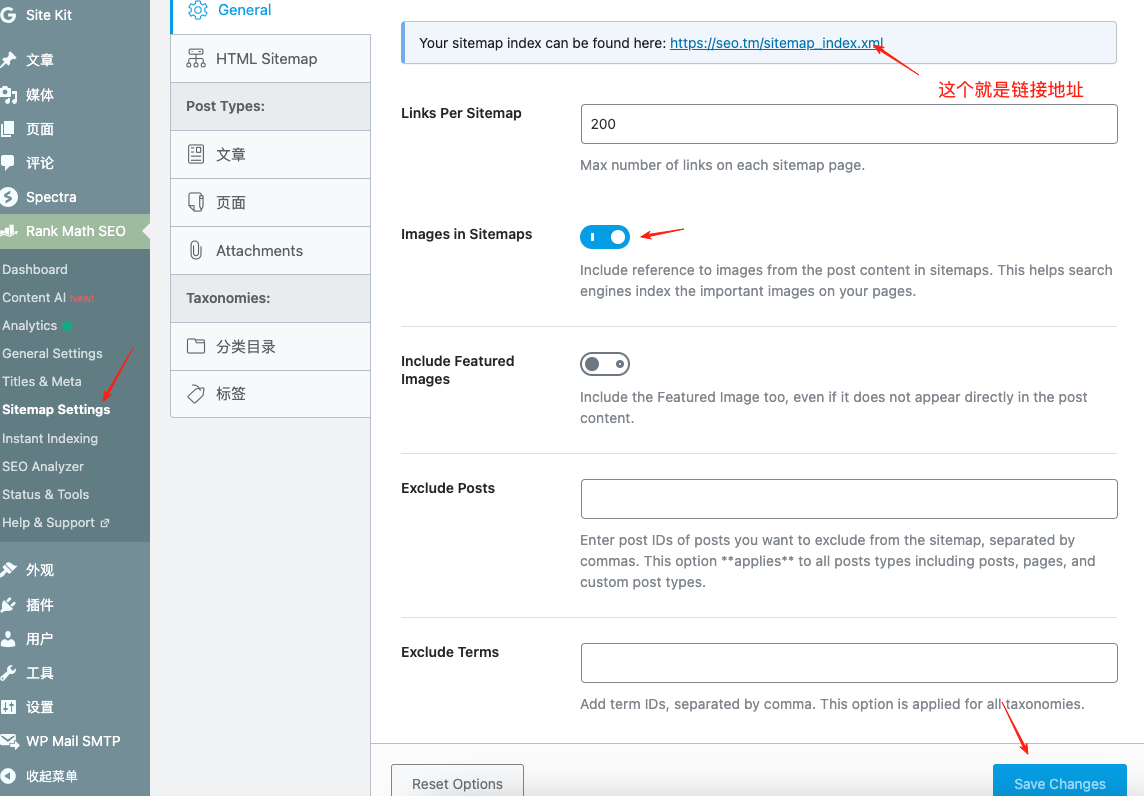Switch to the General tab
The width and height of the screenshot is (1144, 796).
tap(244, 10)
